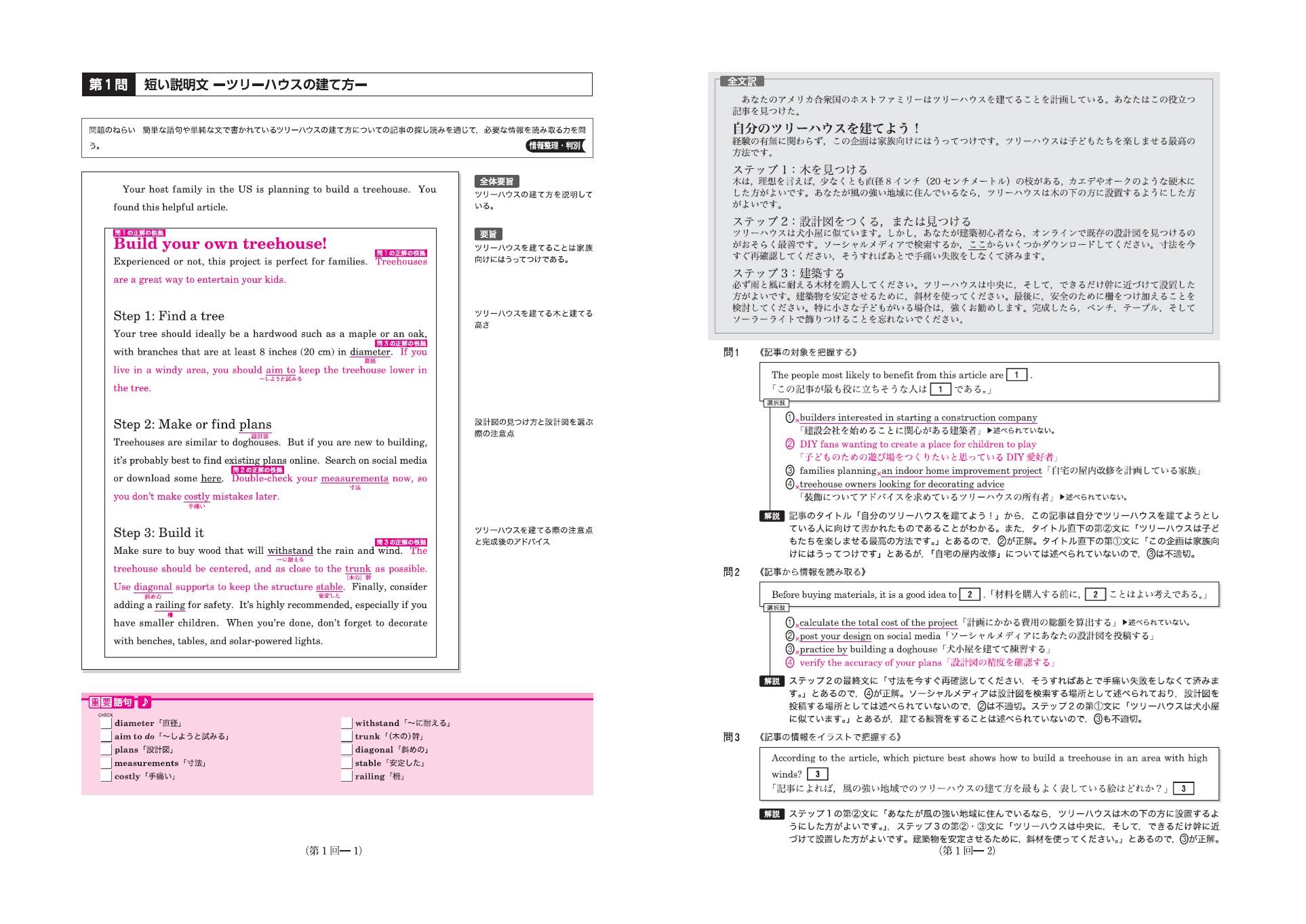Click the underlined 'here' download link
Viewport: 1306px width, 924px height.
[211, 479]
